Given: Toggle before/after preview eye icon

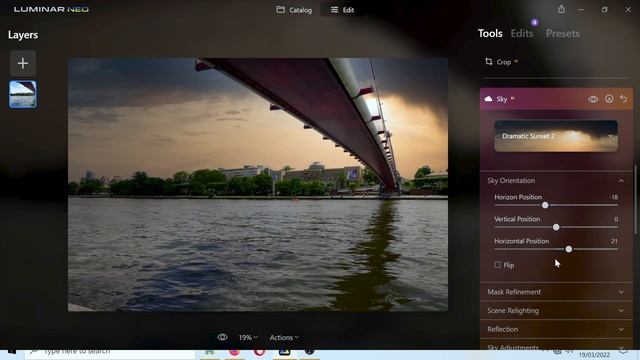Looking at the screenshot, I should point(222,337).
